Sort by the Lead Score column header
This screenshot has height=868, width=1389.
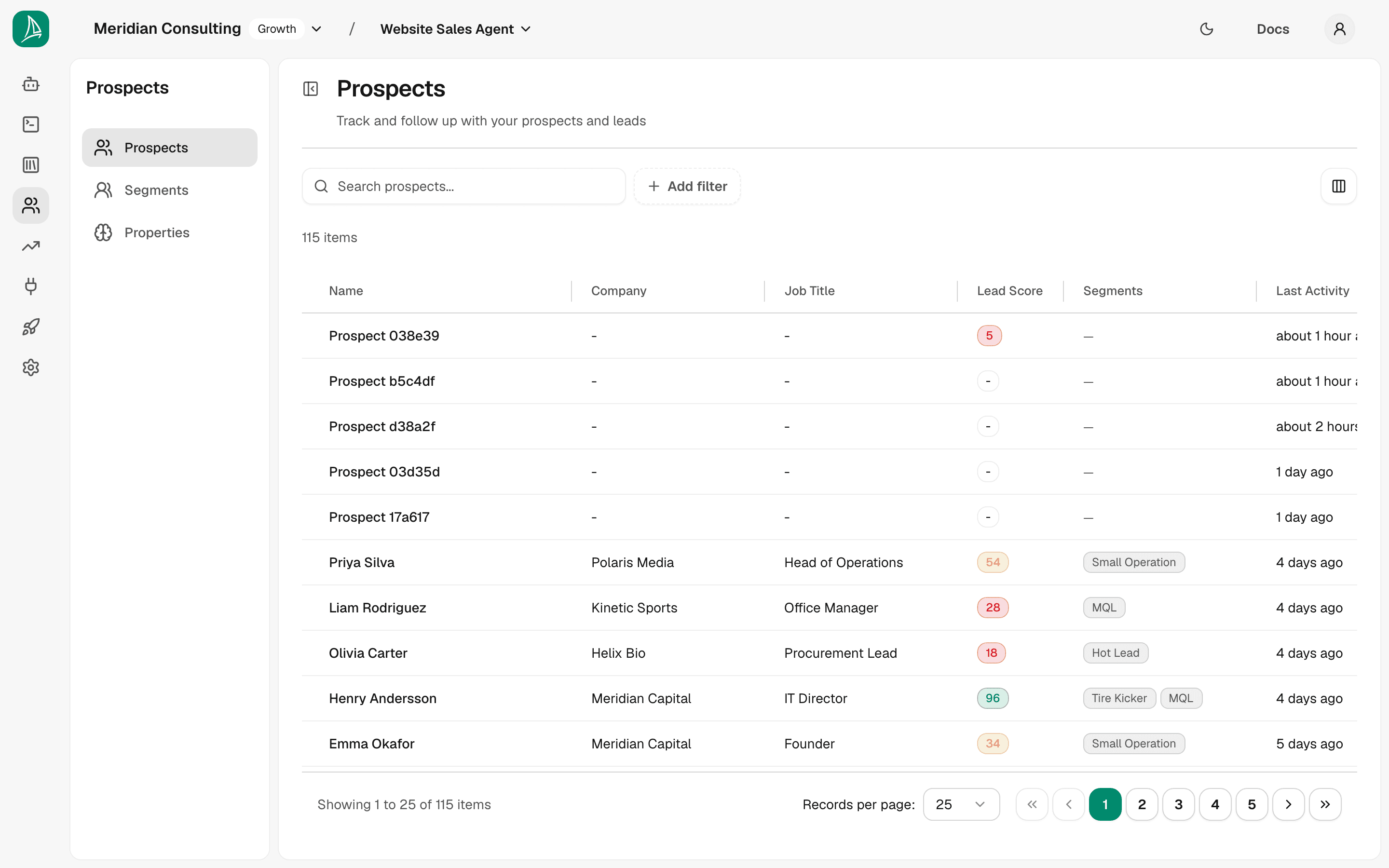[1009, 291]
